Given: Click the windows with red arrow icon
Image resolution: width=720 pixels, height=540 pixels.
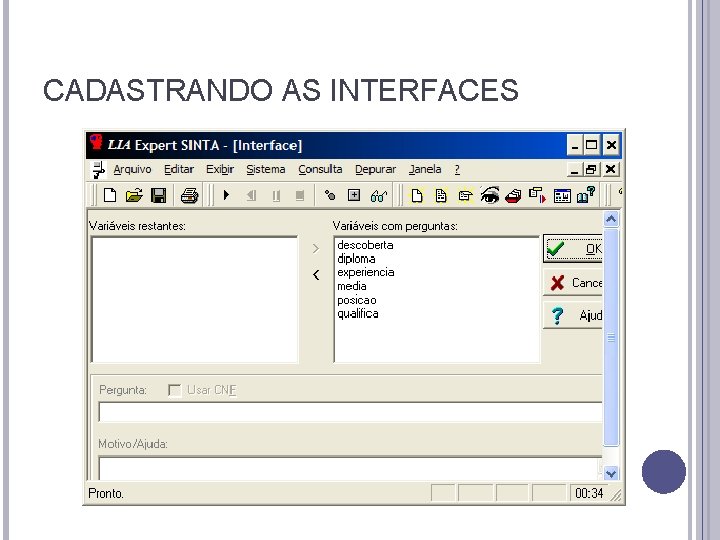Looking at the screenshot, I should coord(537,195).
